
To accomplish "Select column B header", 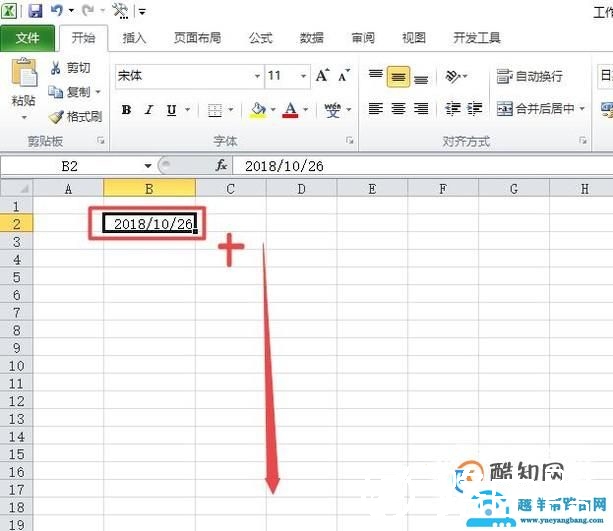I will (149, 189).
